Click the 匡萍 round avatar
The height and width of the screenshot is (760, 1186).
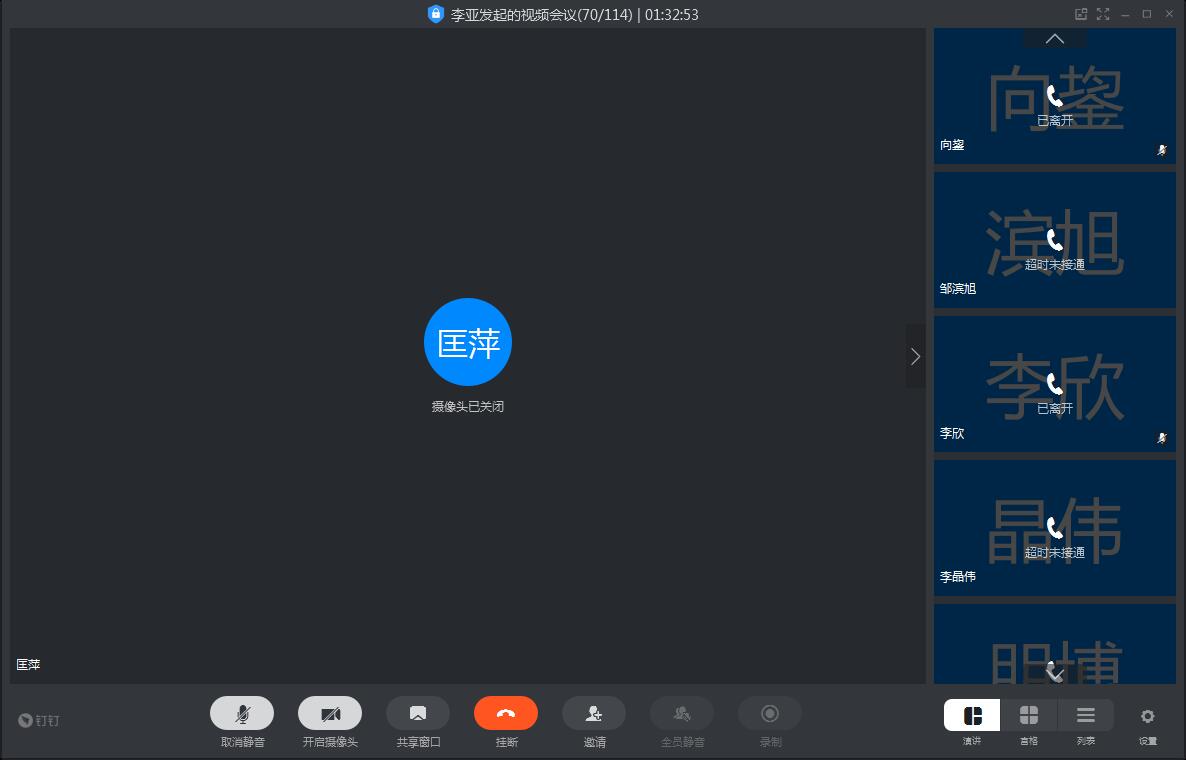468,342
